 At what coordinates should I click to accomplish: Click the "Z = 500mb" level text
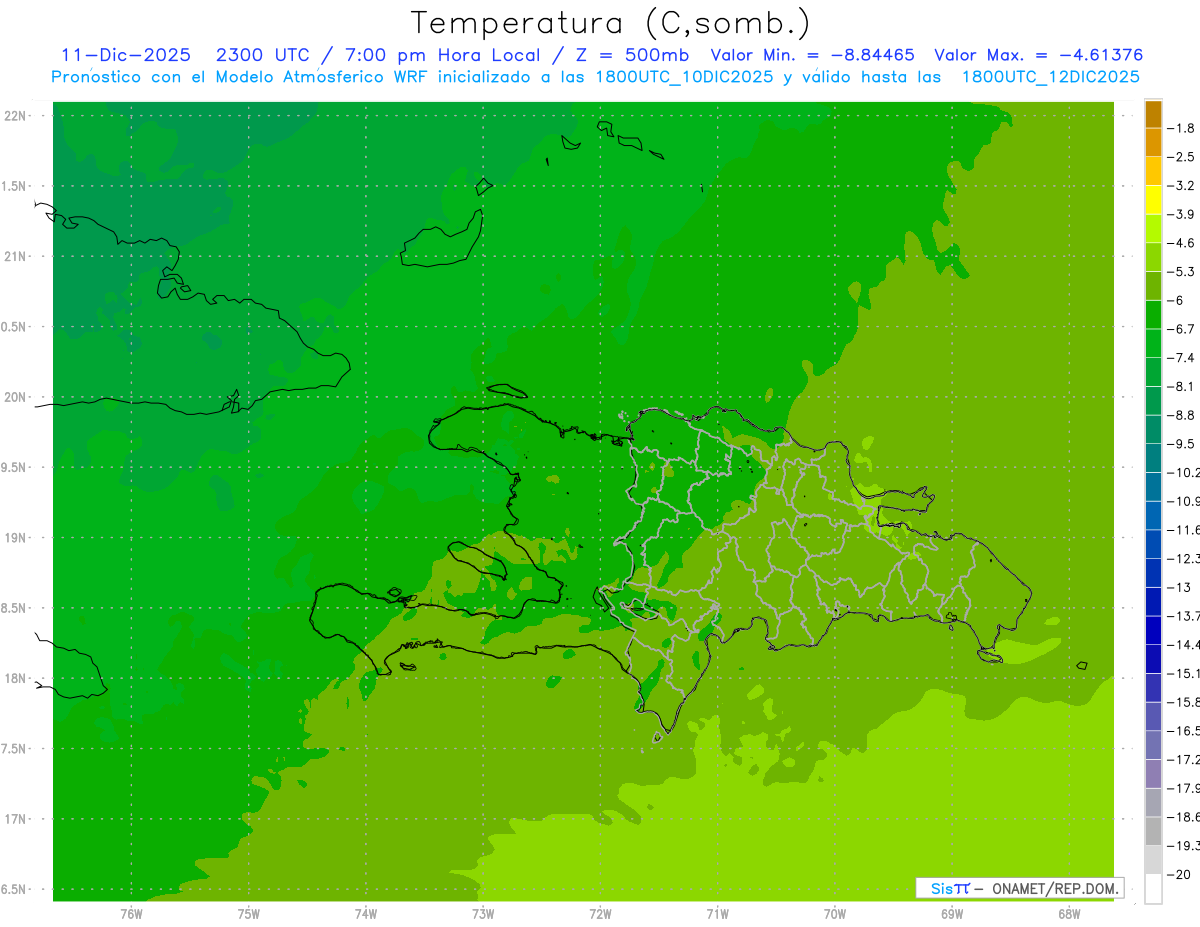tap(630, 55)
